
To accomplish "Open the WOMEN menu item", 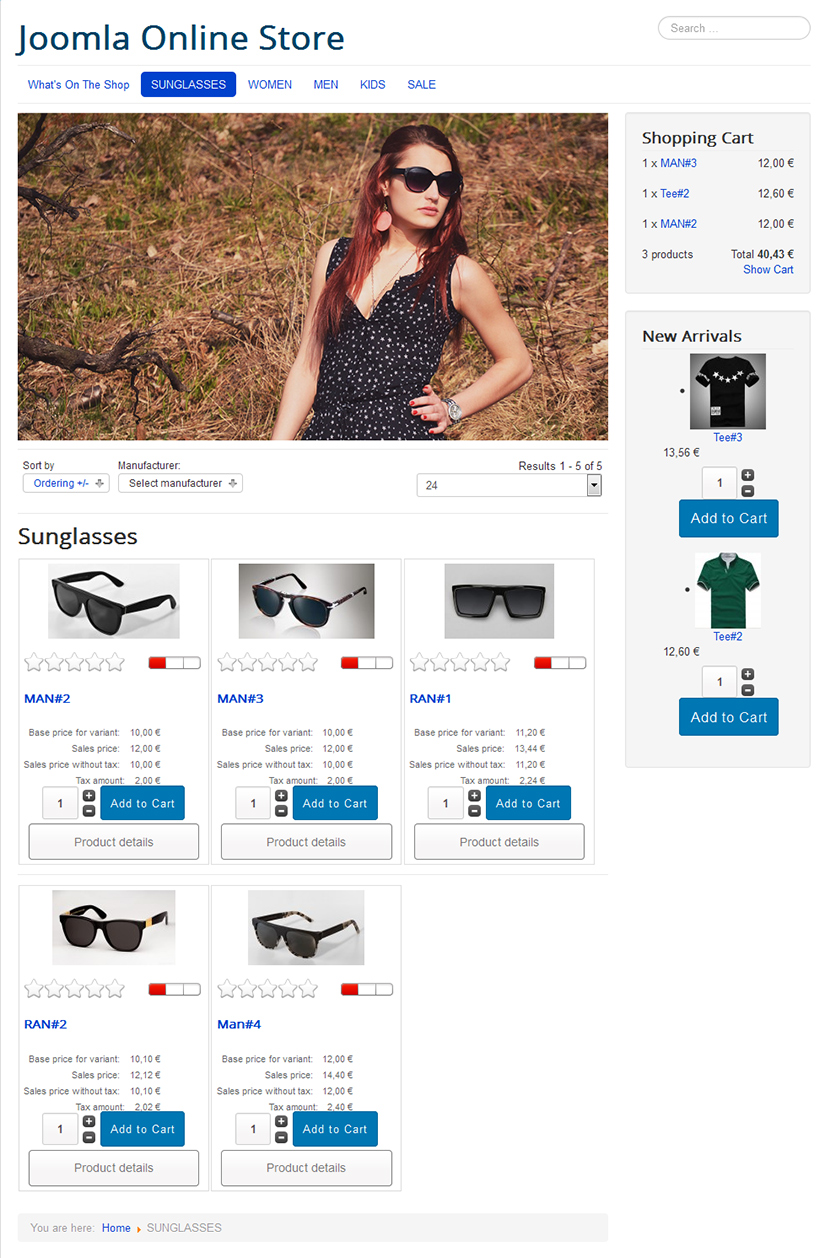I will tap(270, 85).
